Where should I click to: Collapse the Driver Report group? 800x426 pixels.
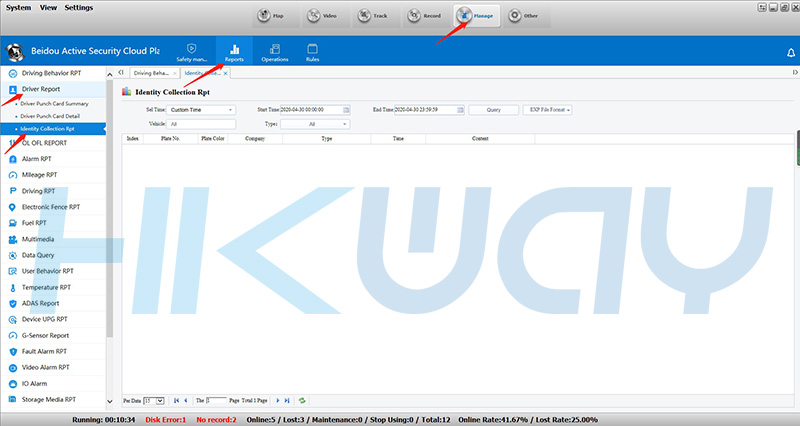coord(53,89)
